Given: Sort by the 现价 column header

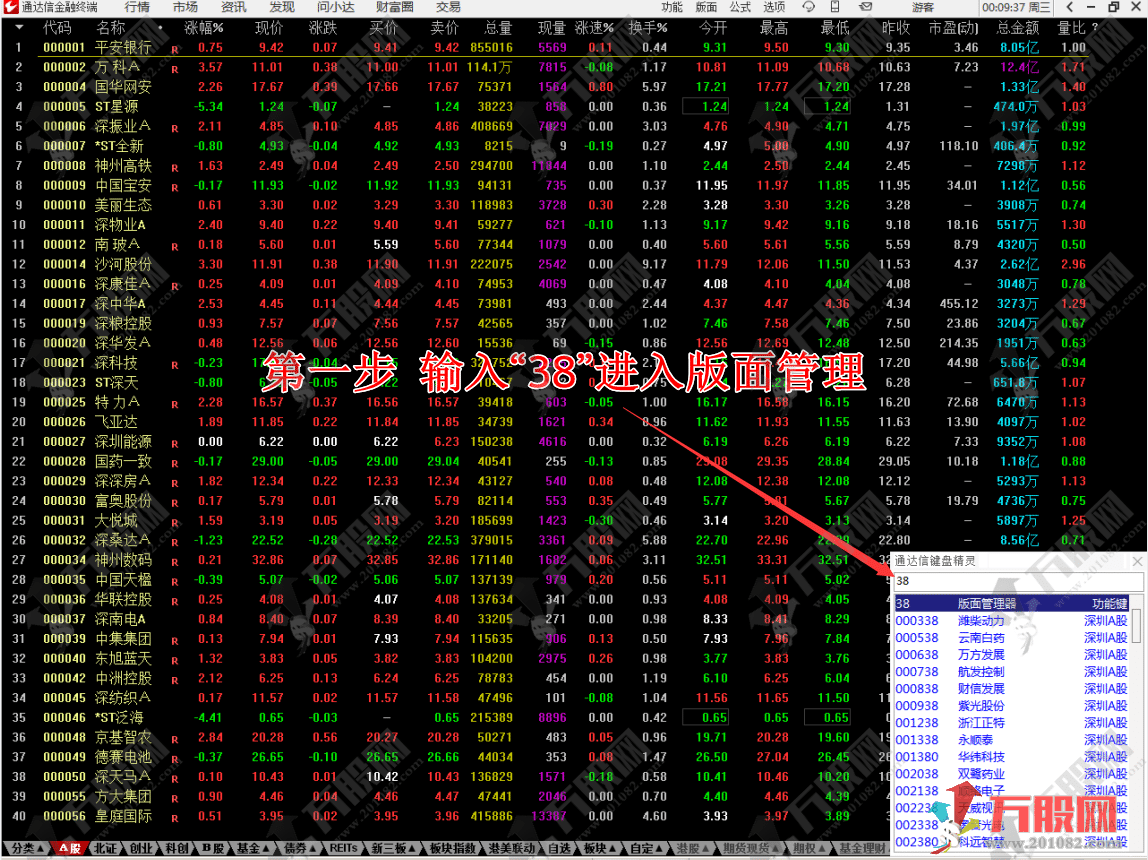Looking at the screenshot, I should click(x=269, y=28).
